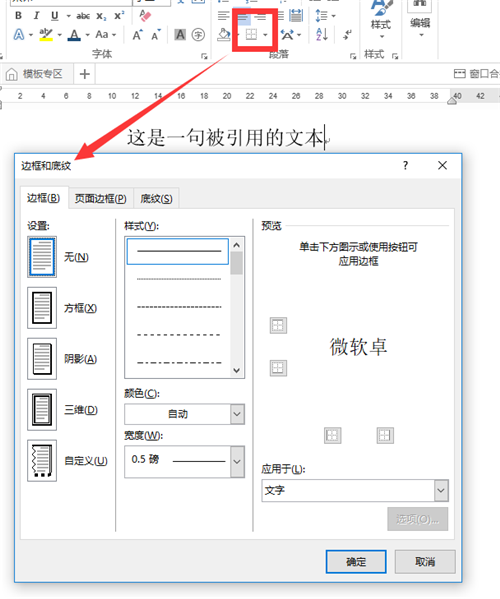
Task: Toggle Bold formatting in the ribbon
Action: click(18, 16)
